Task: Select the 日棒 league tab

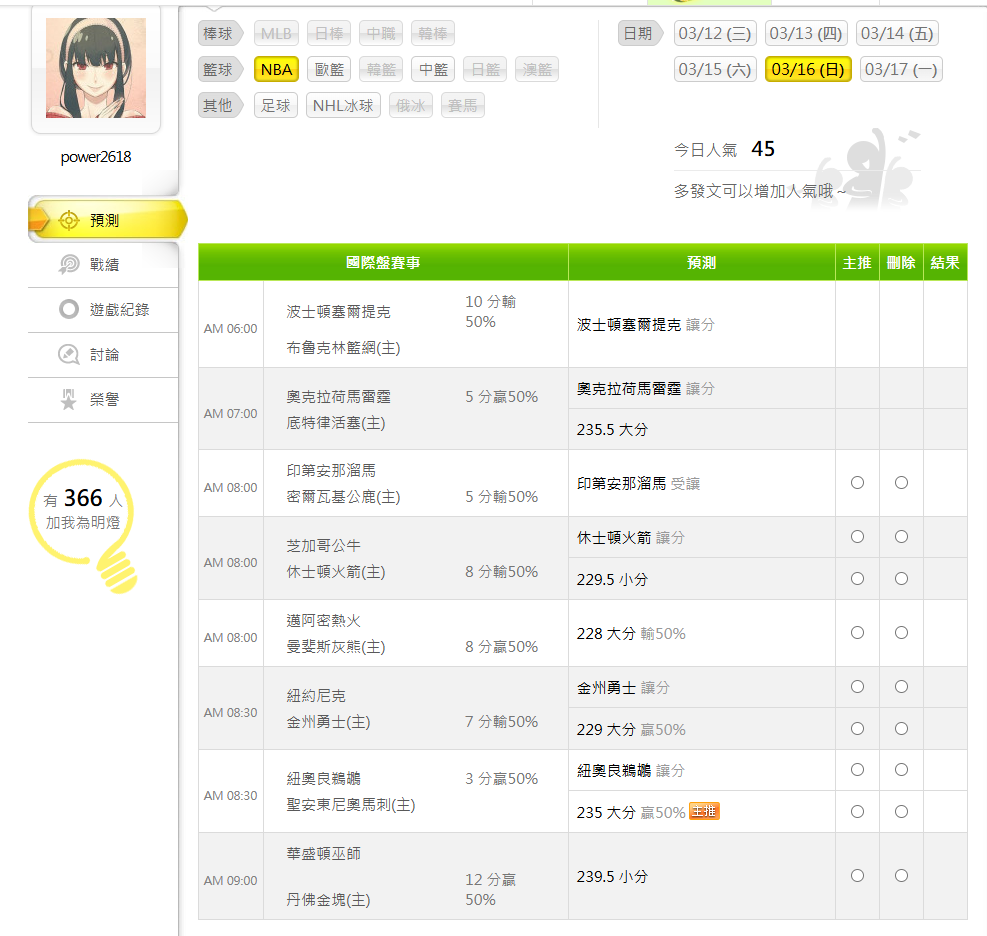Action: (x=329, y=33)
